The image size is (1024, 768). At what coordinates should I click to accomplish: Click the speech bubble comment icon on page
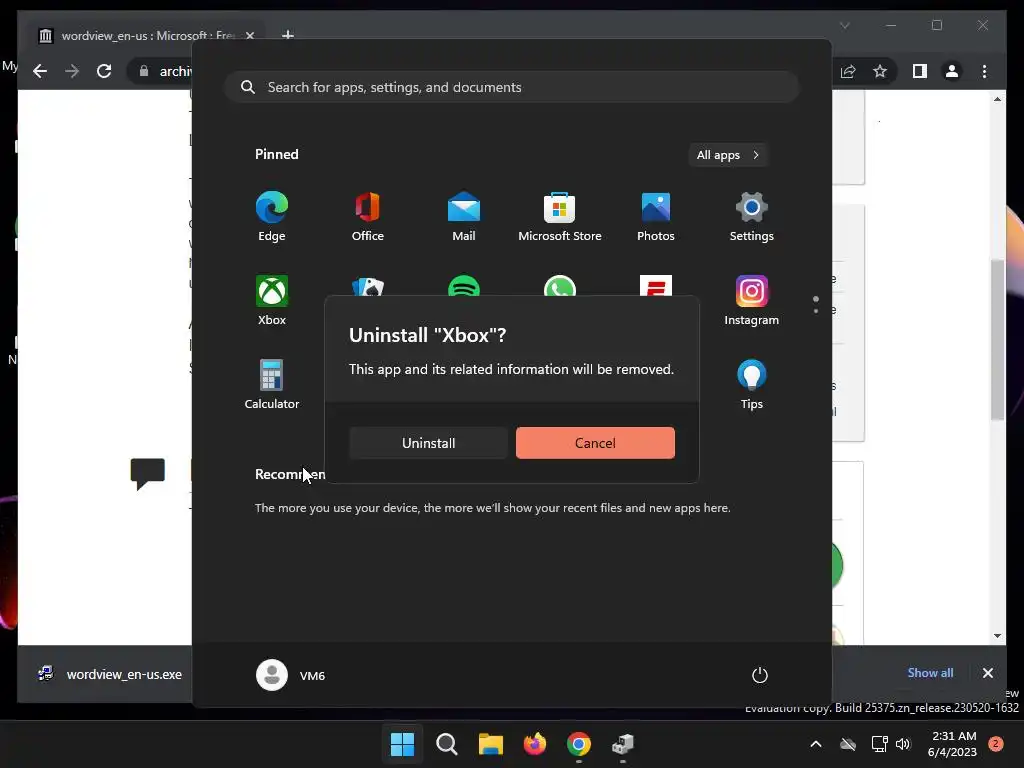148,473
